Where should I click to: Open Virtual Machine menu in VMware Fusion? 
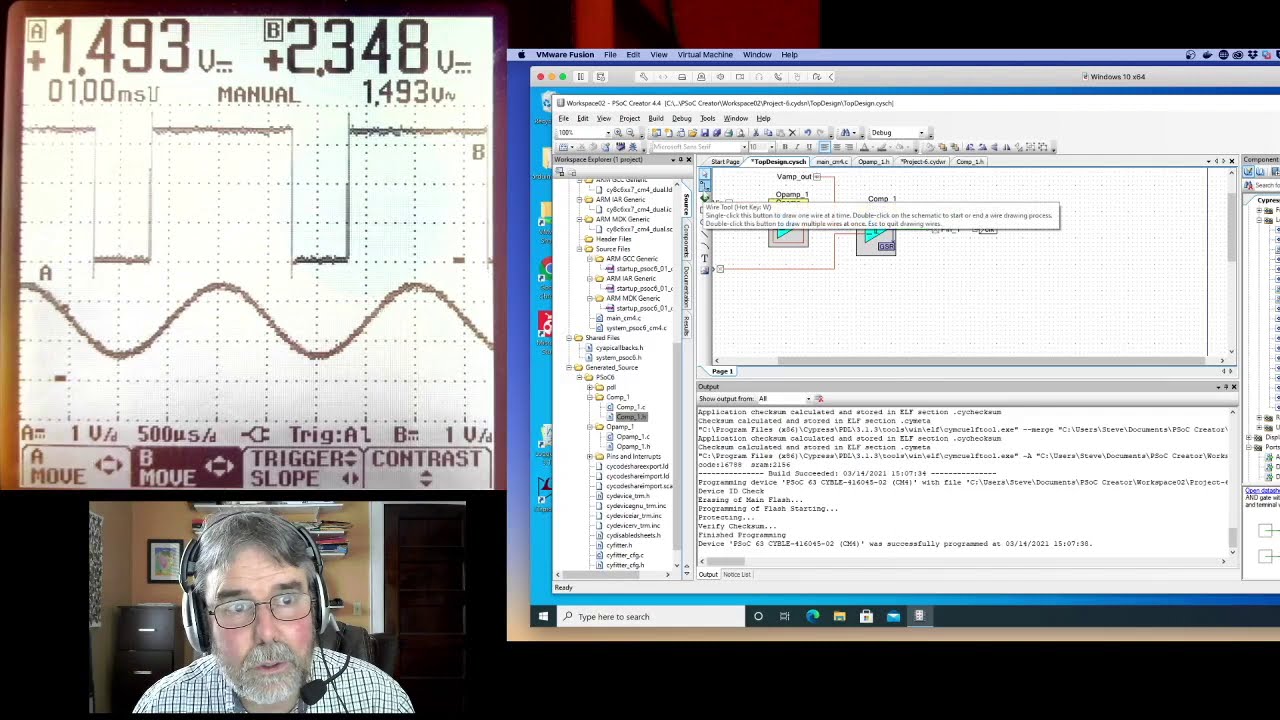tap(705, 55)
